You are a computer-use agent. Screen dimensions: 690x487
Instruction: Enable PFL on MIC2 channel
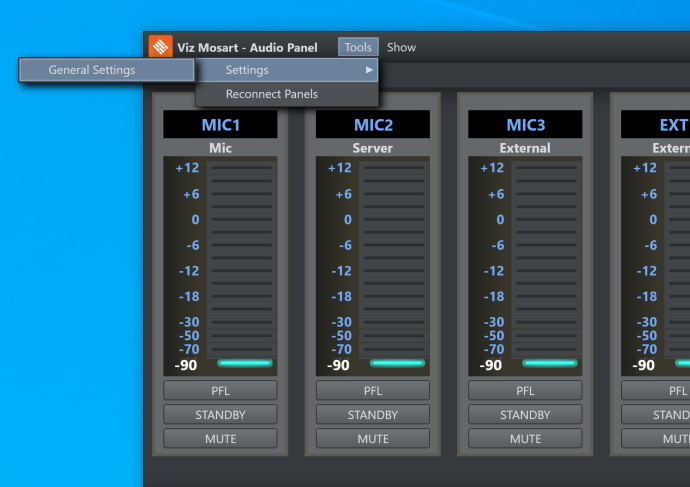[373, 391]
